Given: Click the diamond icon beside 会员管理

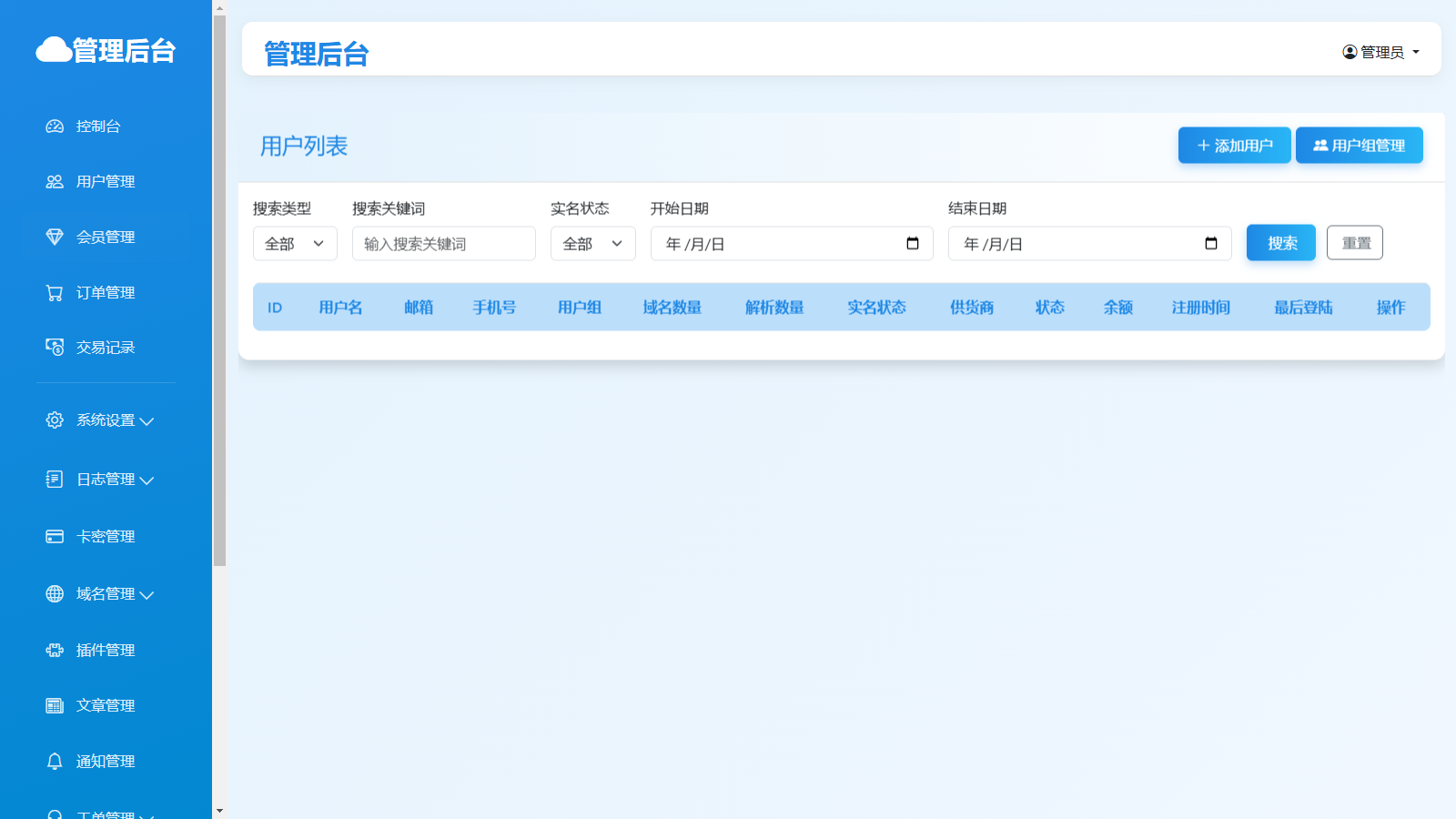Looking at the screenshot, I should point(55,238).
